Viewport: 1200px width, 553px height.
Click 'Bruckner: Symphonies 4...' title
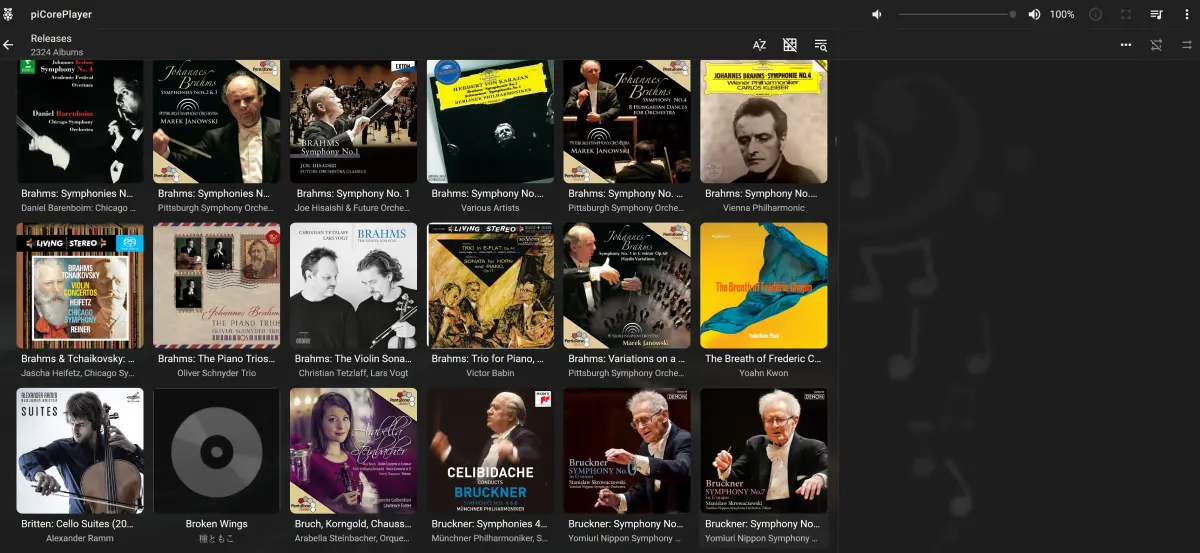pos(490,524)
